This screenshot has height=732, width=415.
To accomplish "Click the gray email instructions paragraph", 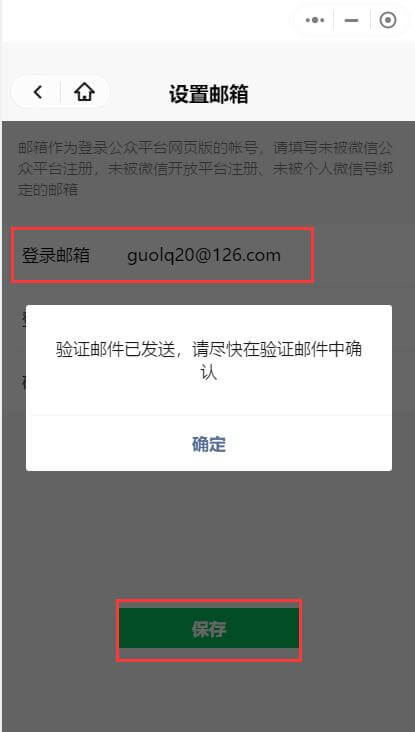I will (205, 169).
